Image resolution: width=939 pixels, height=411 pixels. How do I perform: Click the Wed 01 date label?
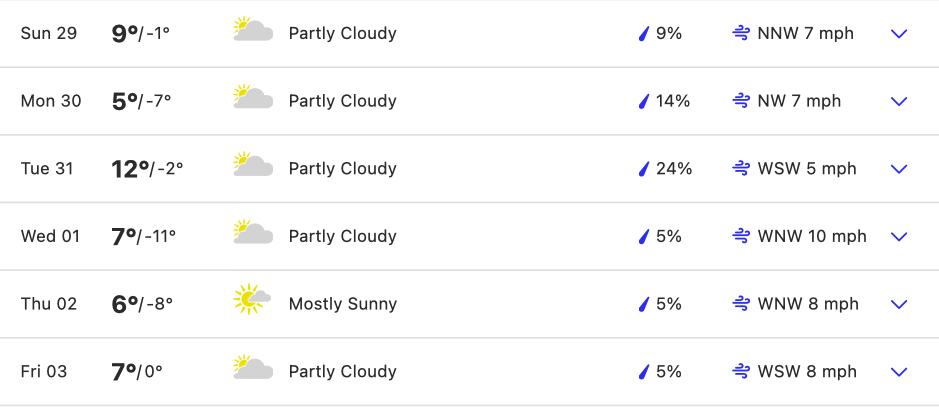(x=49, y=237)
